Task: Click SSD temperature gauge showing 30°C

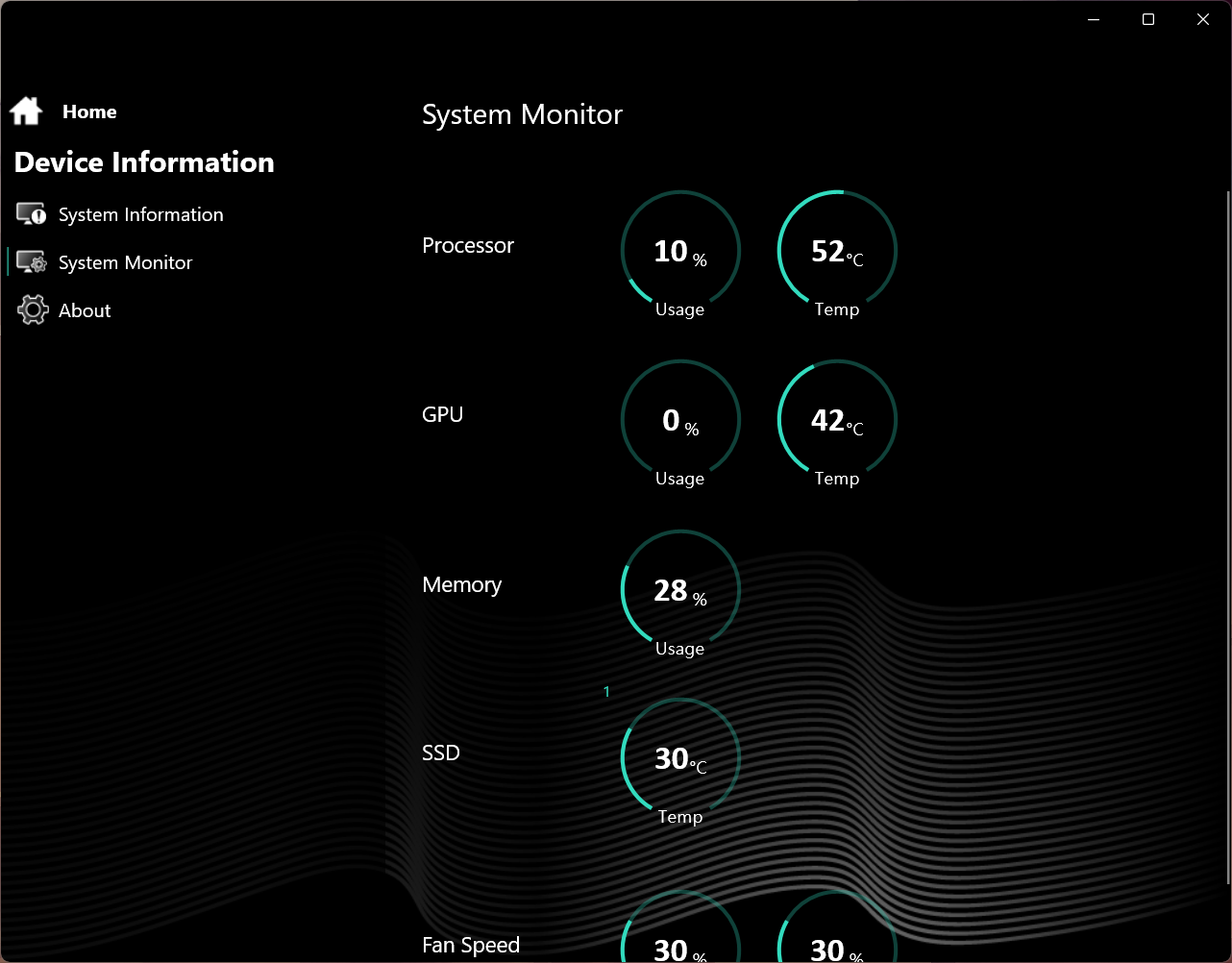Action: (x=680, y=758)
